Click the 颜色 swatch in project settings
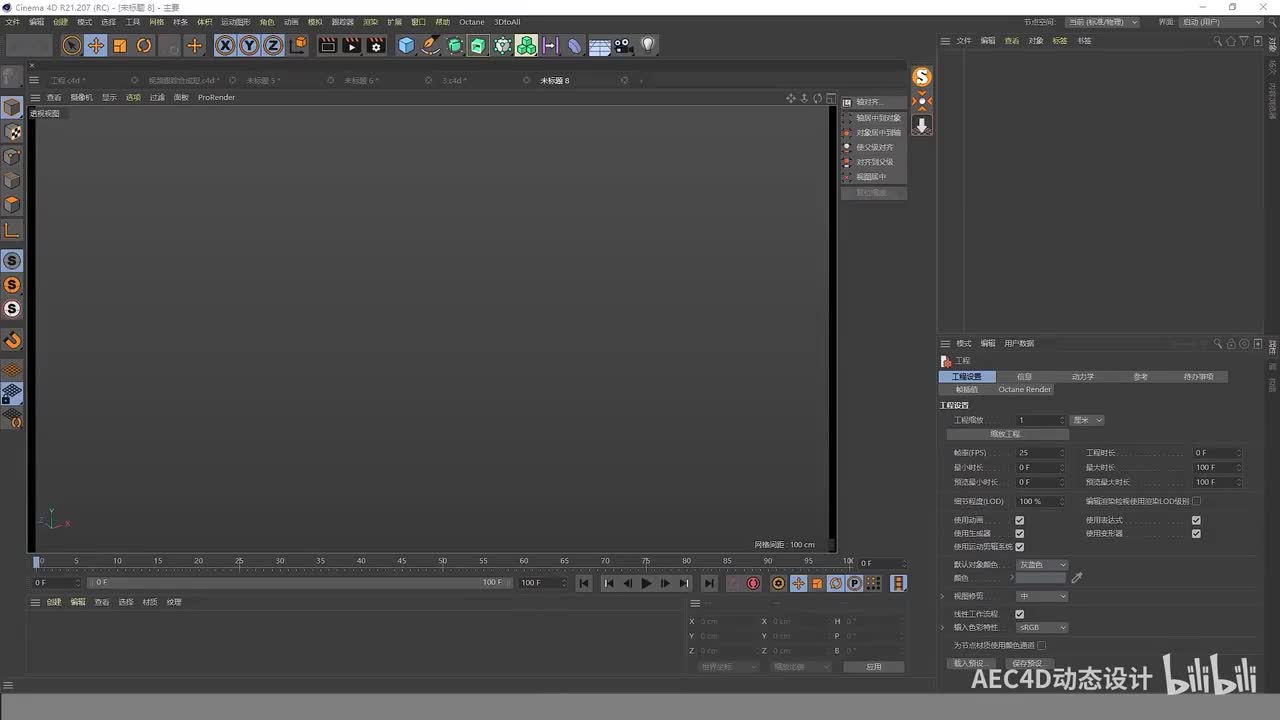Screen dimensions: 1280x720 coord(1041,578)
